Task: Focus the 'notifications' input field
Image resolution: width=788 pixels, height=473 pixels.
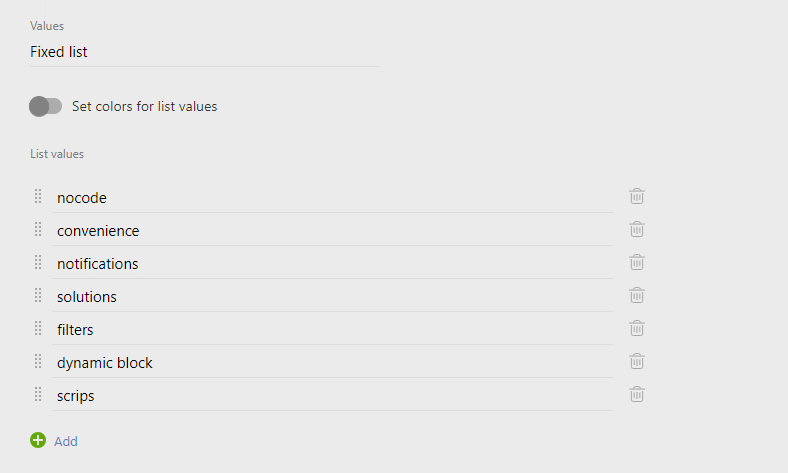Action: [x=332, y=264]
